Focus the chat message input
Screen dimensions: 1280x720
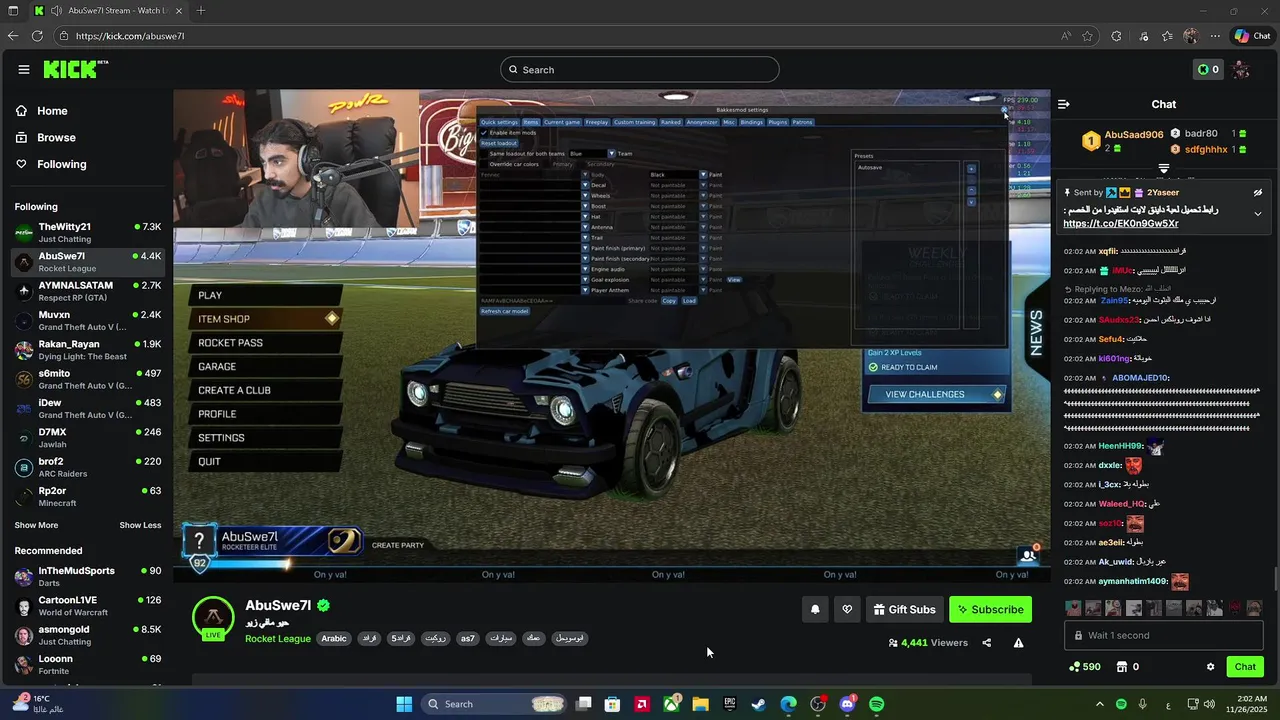coord(1164,635)
